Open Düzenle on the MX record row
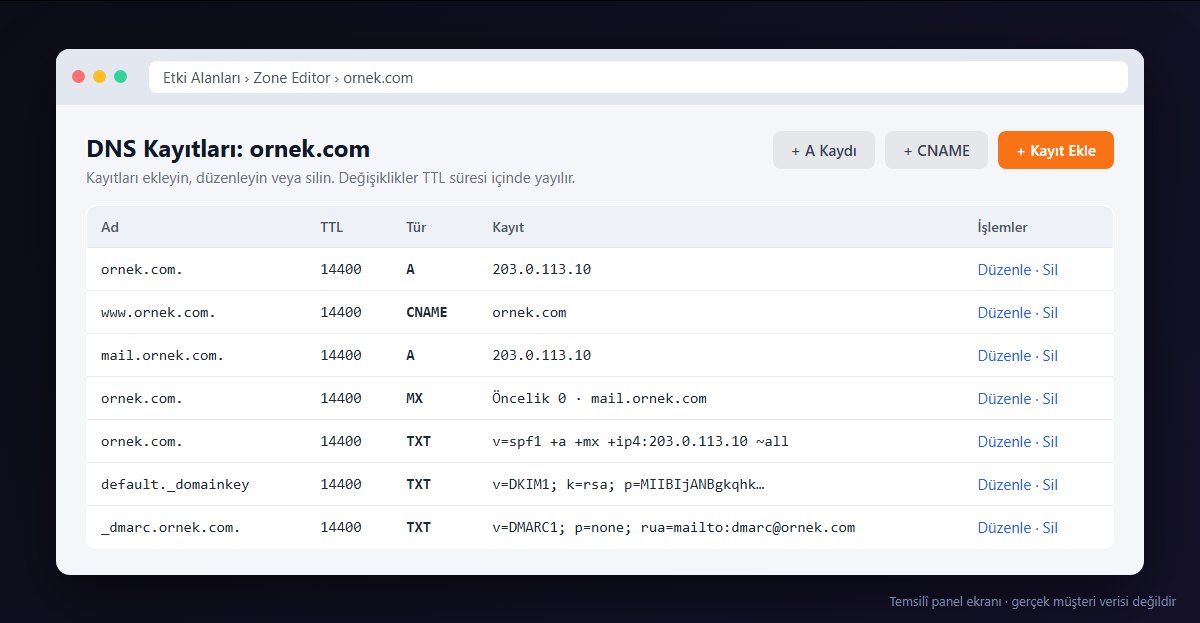 [x=1004, y=399]
